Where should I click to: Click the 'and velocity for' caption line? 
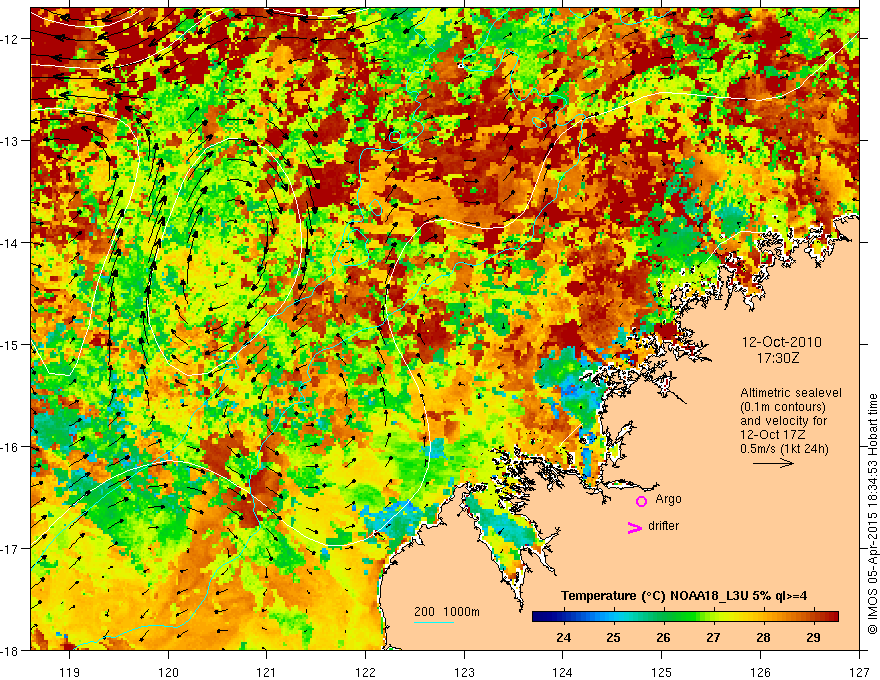[783, 421]
